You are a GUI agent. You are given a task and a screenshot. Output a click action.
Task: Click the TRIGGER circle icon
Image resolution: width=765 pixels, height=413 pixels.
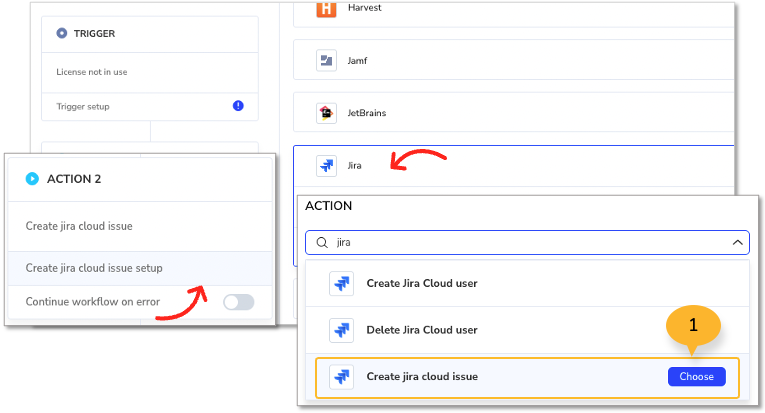click(61, 33)
